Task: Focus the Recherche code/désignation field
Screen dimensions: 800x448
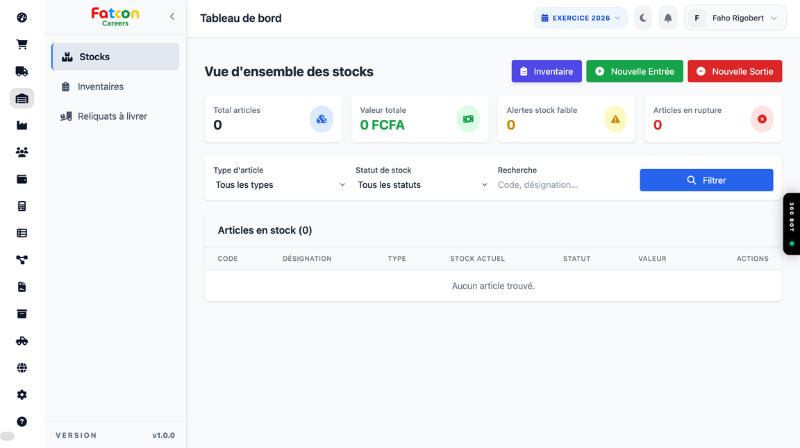Action: (x=564, y=185)
